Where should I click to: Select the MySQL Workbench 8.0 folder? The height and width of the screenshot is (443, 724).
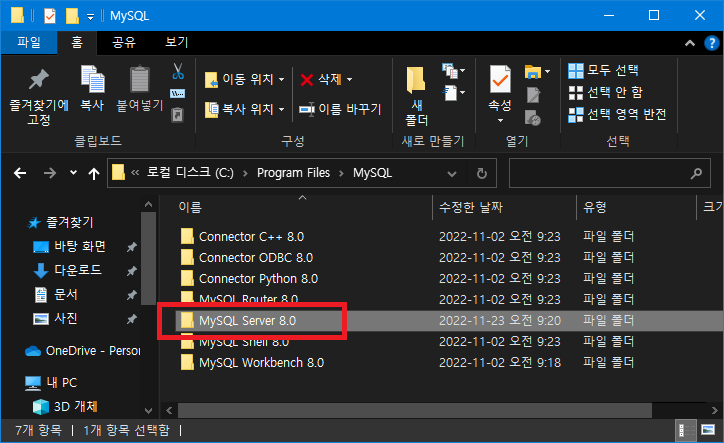(261, 363)
